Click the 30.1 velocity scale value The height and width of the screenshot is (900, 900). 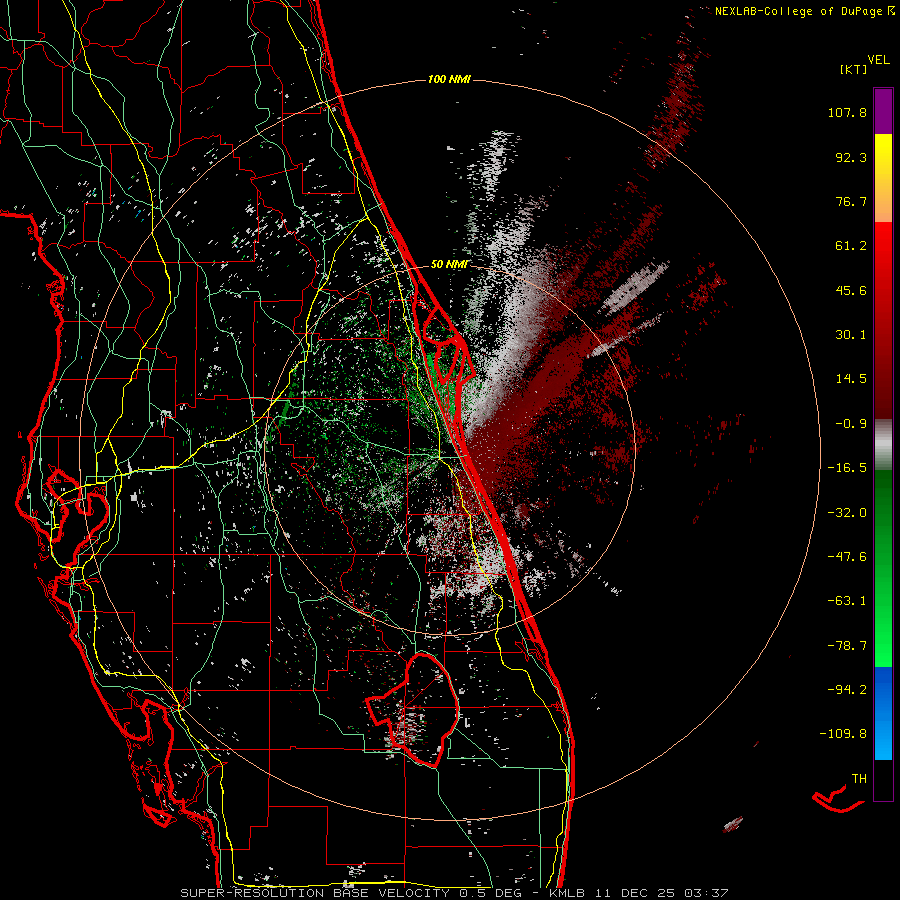851,335
